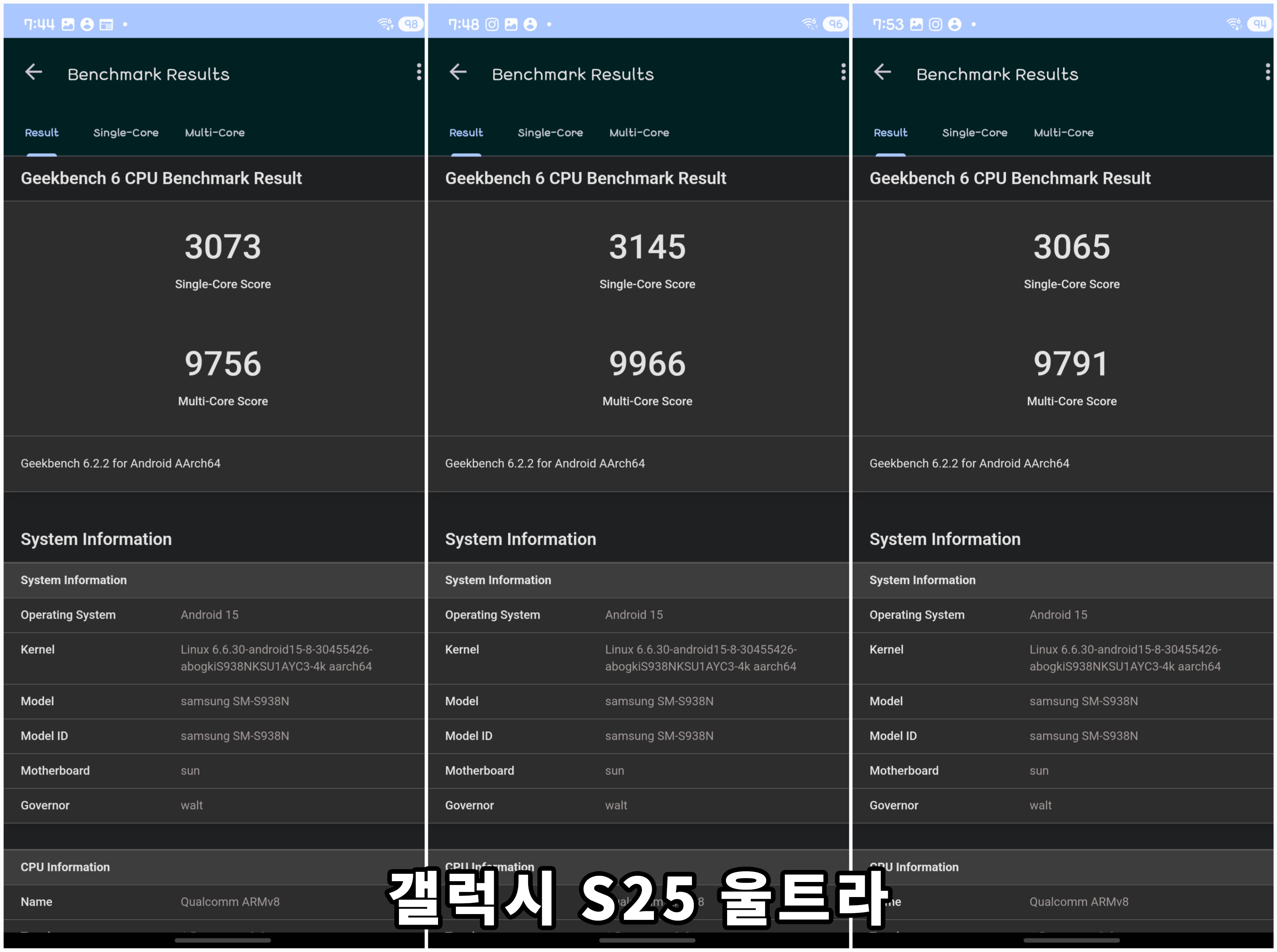Screen dimensions: 1277x952
Task: Switch to Multi-Core tab on left screen
Action: [x=214, y=132]
